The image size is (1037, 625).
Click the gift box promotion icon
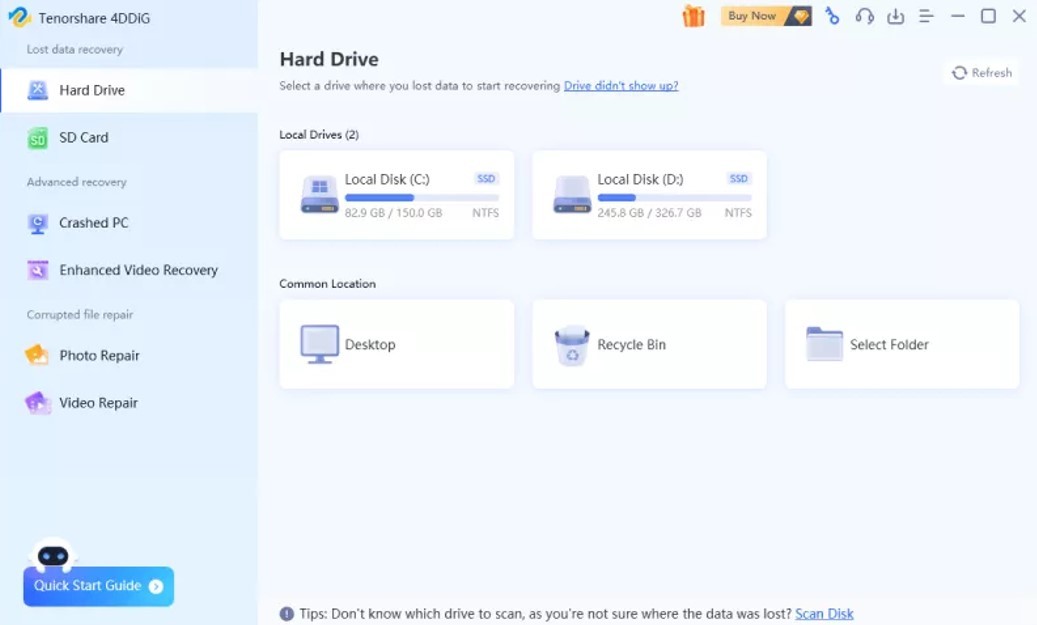click(693, 16)
